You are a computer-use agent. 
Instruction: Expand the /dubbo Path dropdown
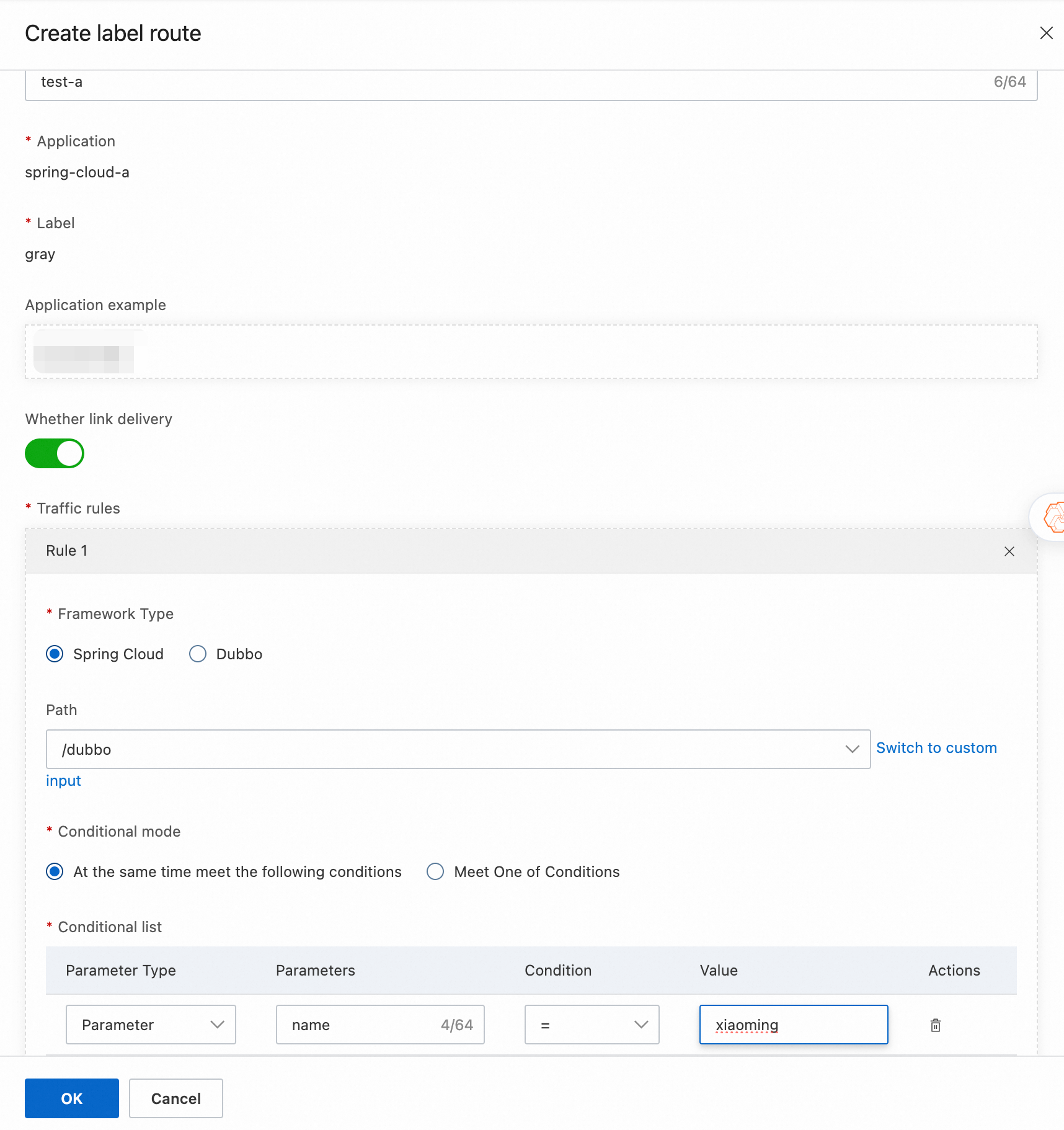click(x=458, y=749)
